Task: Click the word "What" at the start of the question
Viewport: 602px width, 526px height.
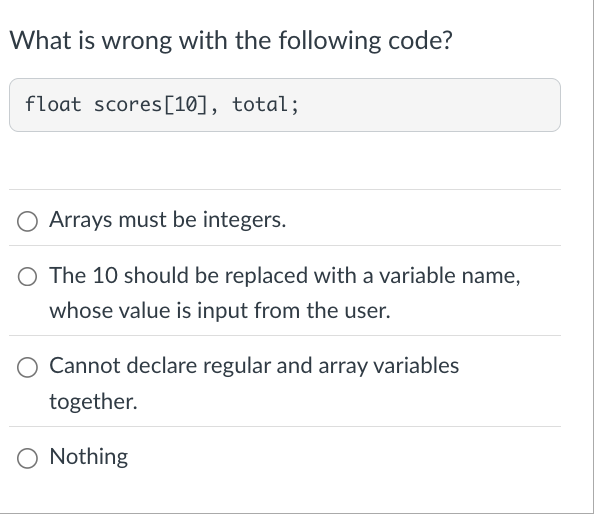Action: pyautogui.click(x=40, y=40)
